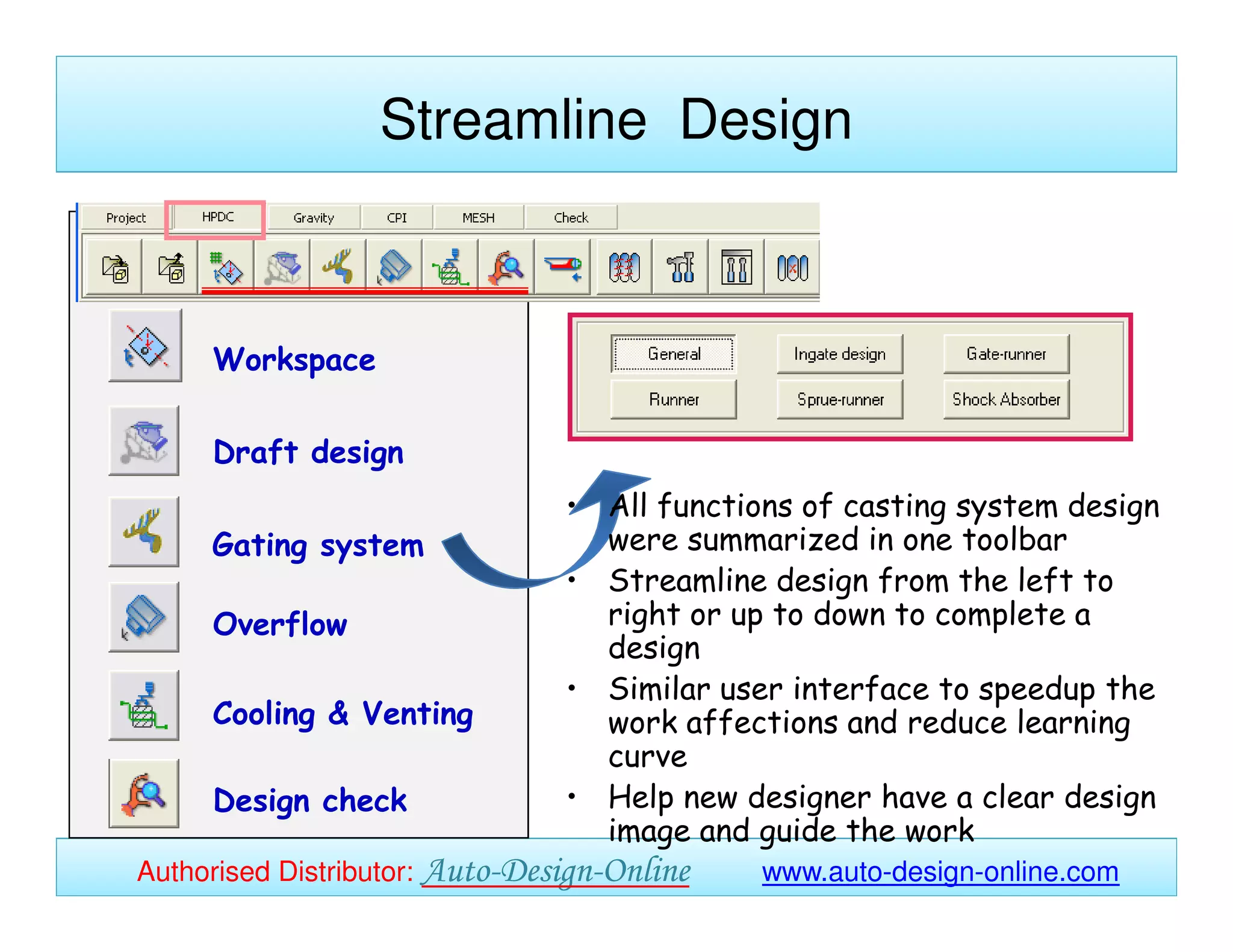Click the last capsule-shaped toolbar icon
Viewport: 1233px width, 952px height.
[x=792, y=268]
